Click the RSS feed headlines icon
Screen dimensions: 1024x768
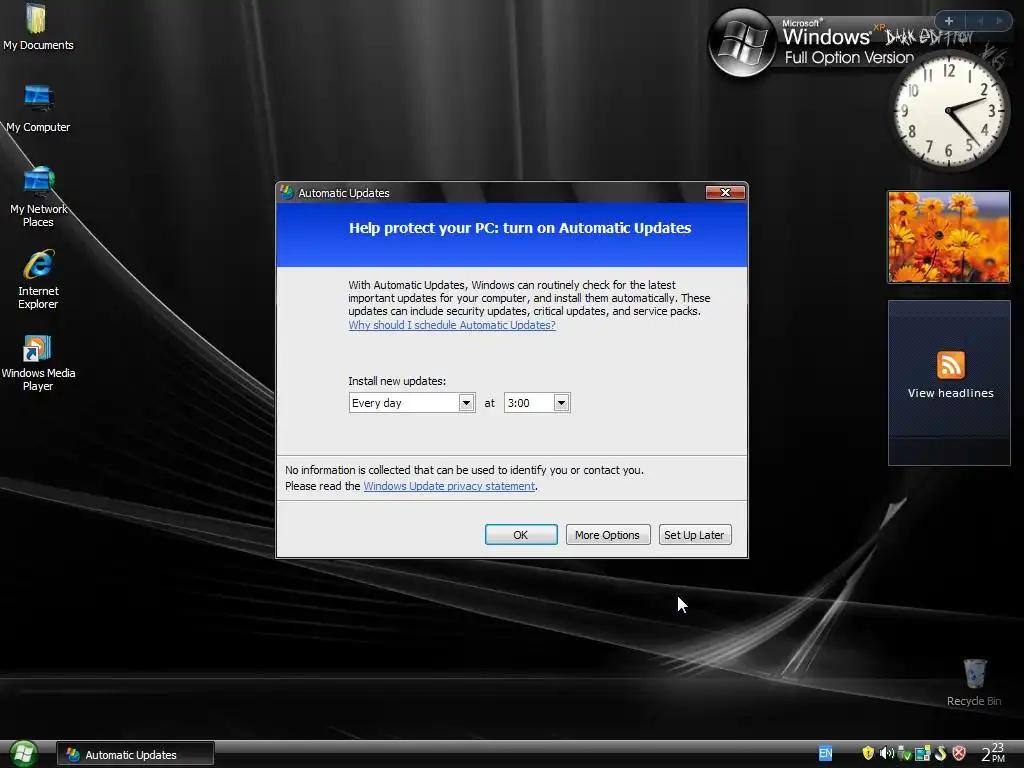coord(950,365)
